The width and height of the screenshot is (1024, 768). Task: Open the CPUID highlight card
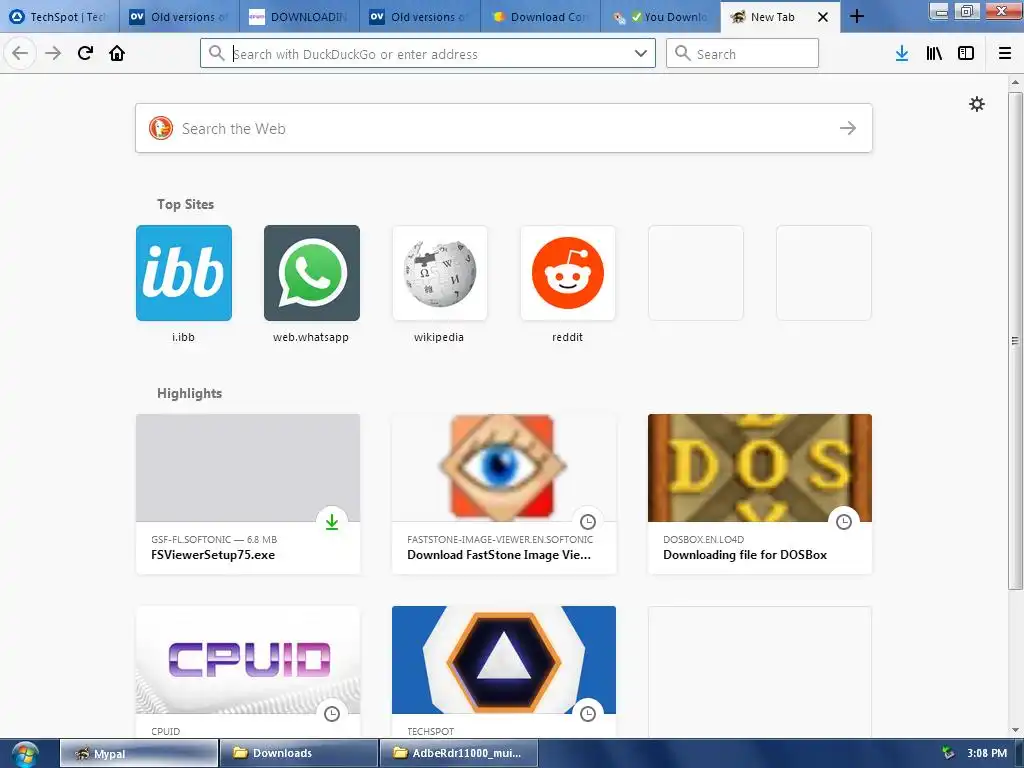click(x=248, y=672)
